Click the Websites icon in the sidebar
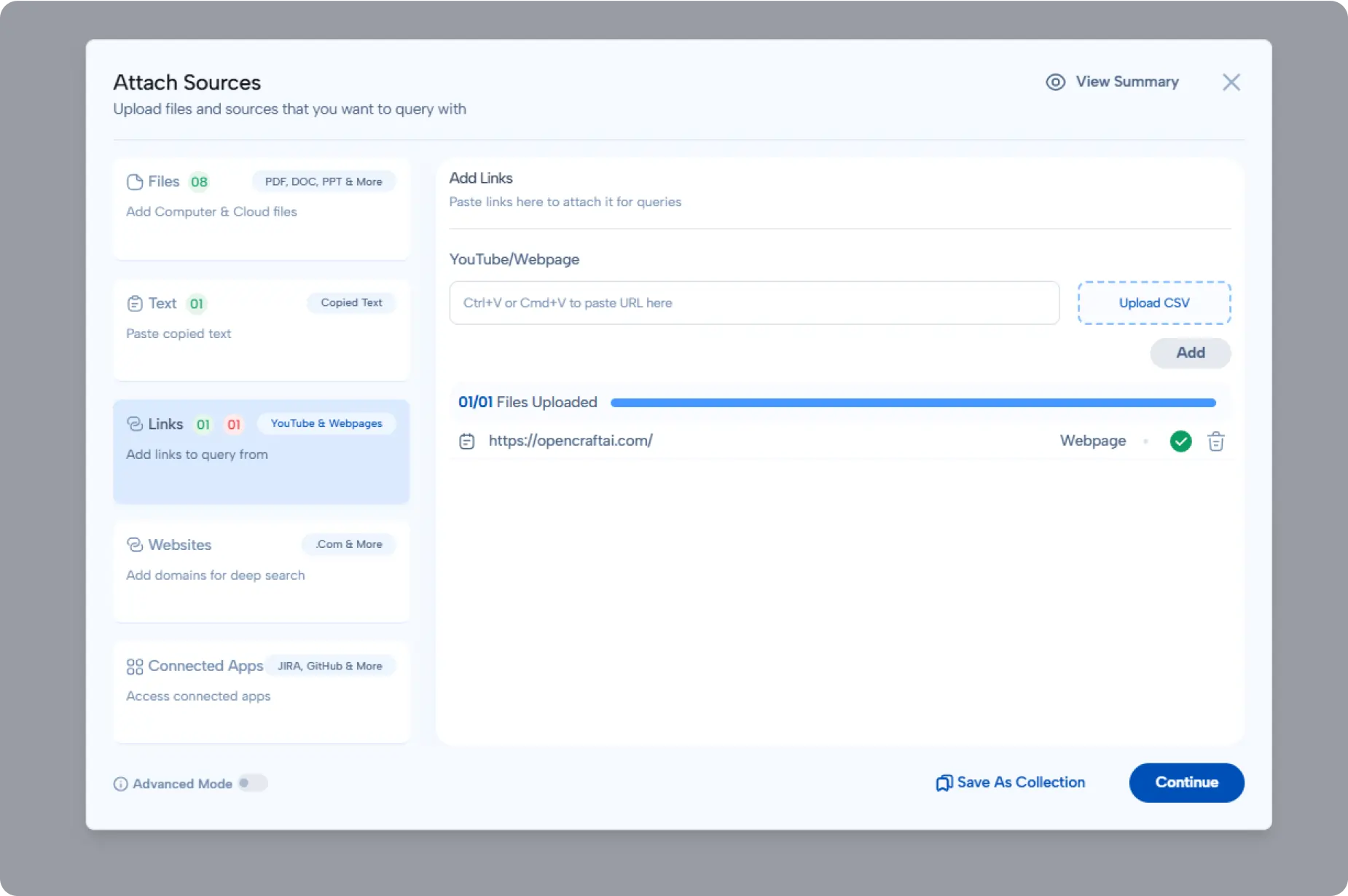1348x896 pixels. click(x=134, y=544)
